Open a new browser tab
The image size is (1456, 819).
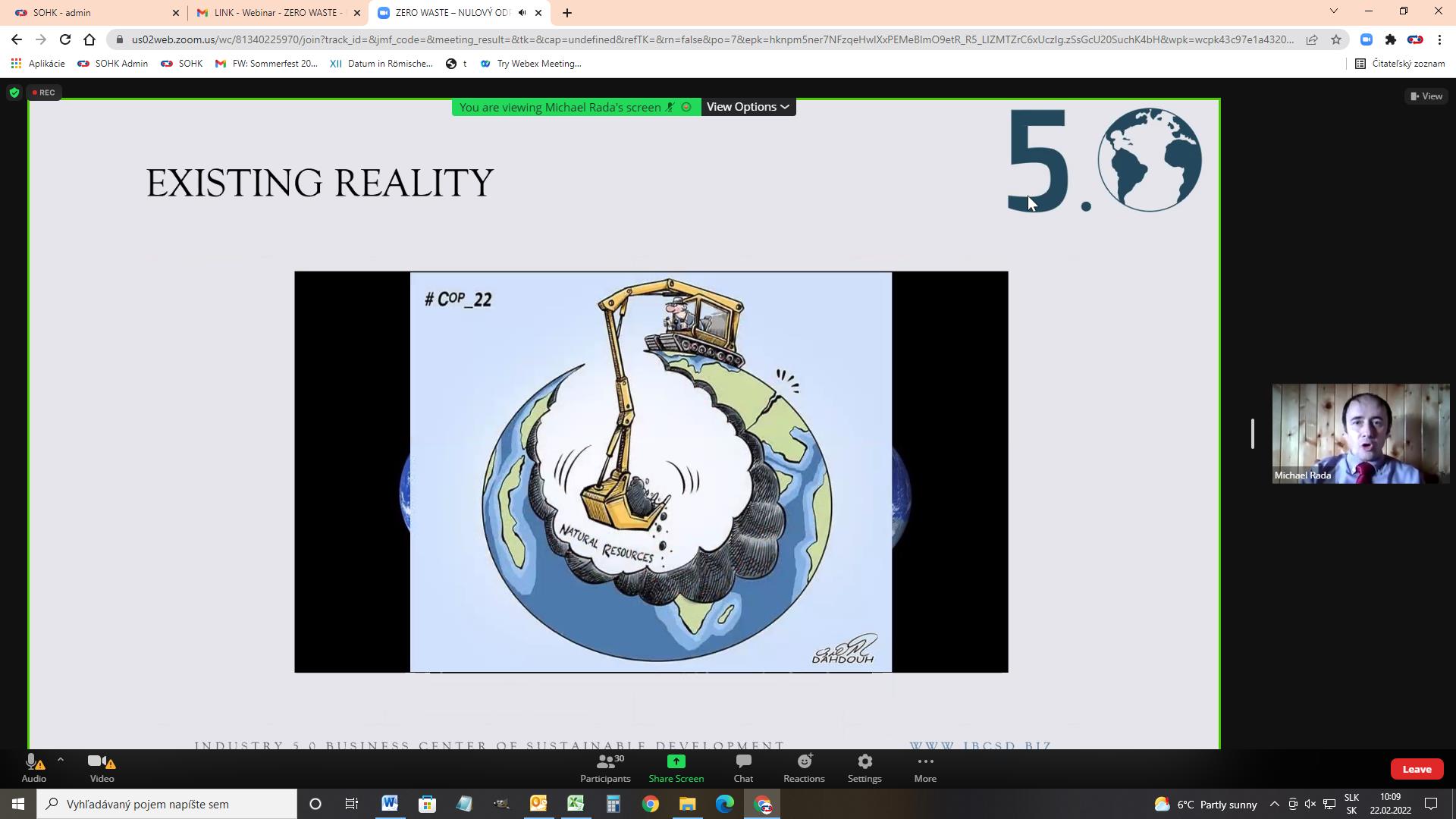[567, 13]
